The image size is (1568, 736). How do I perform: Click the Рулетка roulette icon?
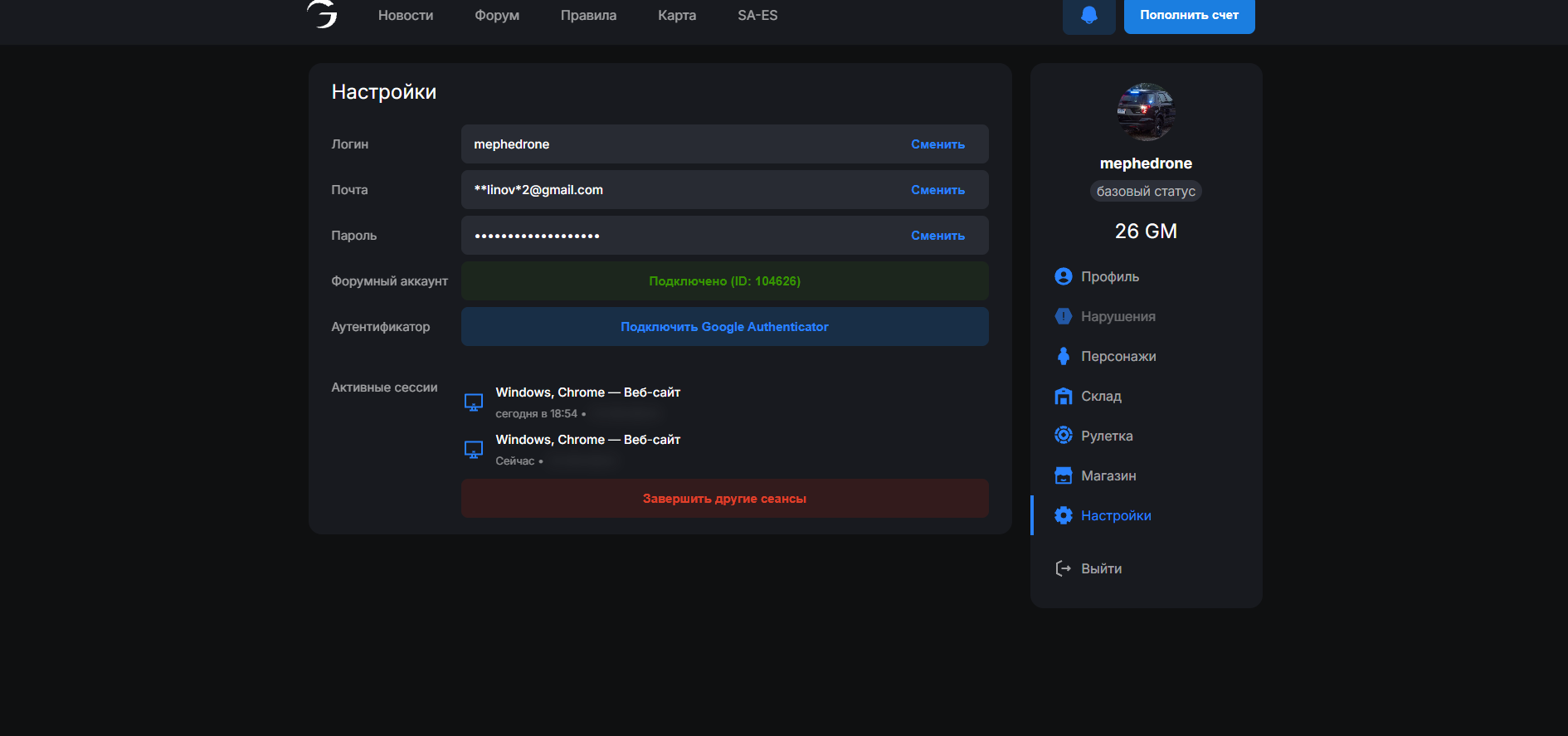point(1063,436)
